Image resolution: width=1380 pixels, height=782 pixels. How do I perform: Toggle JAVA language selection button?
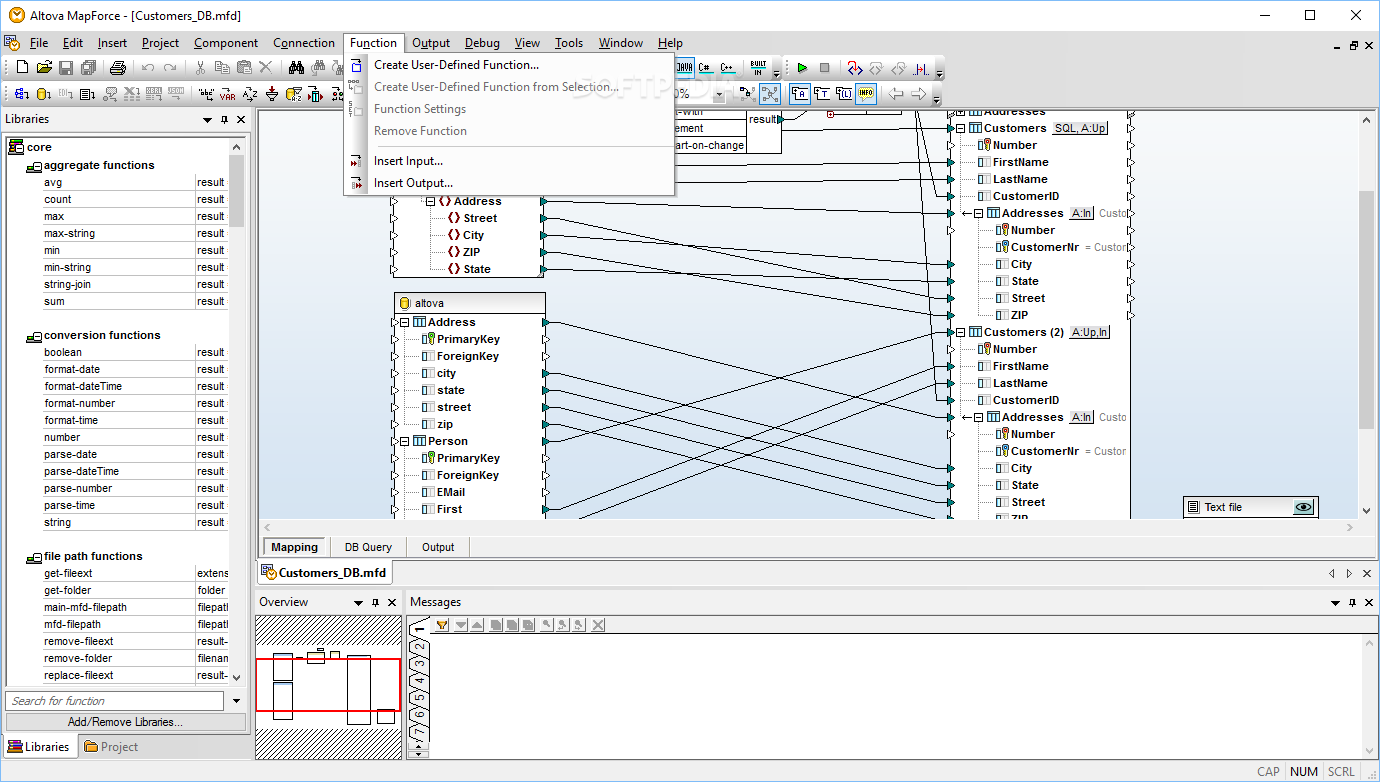click(684, 68)
